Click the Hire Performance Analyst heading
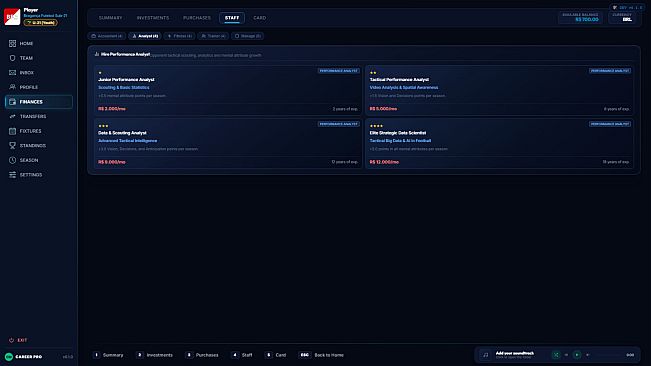The height and width of the screenshot is (366, 651). pos(125,54)
